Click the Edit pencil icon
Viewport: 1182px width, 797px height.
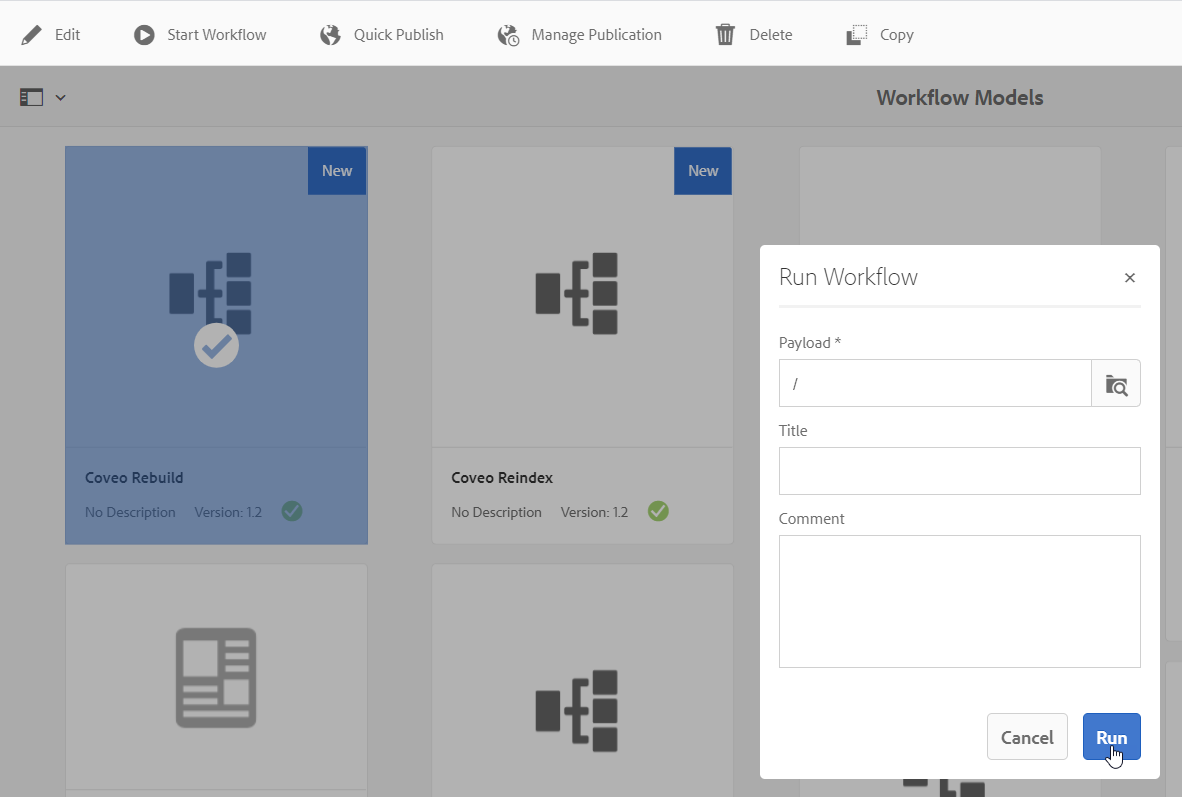[x=32, y=35]
